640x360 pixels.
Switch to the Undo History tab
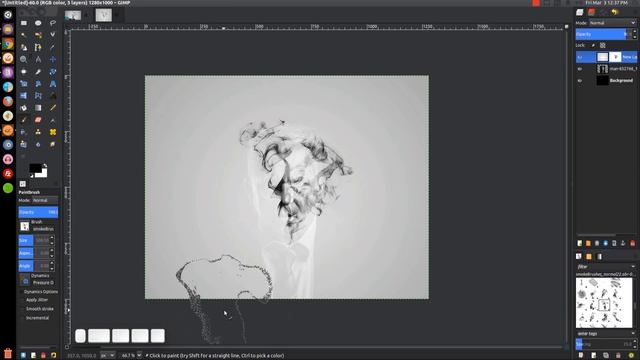615,12
